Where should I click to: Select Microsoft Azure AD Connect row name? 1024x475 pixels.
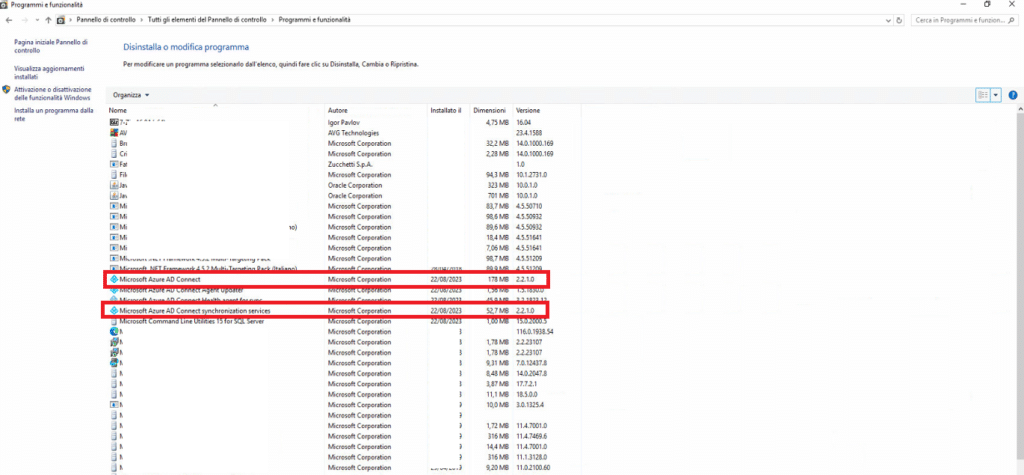[160, 279]
